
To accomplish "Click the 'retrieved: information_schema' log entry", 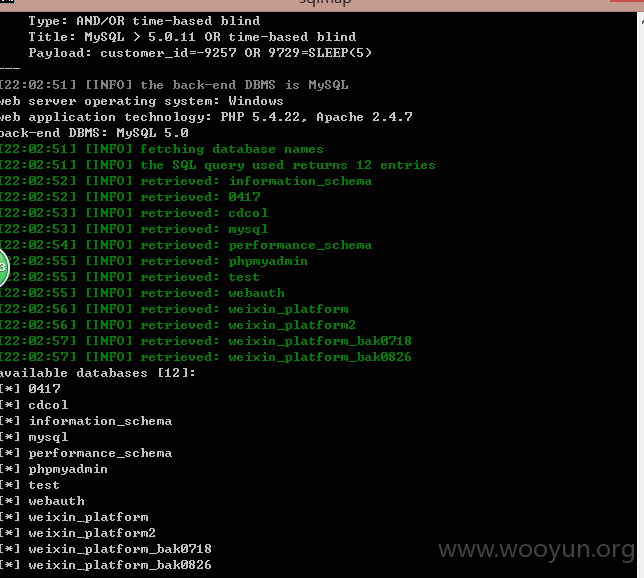I will pos(186,181).
